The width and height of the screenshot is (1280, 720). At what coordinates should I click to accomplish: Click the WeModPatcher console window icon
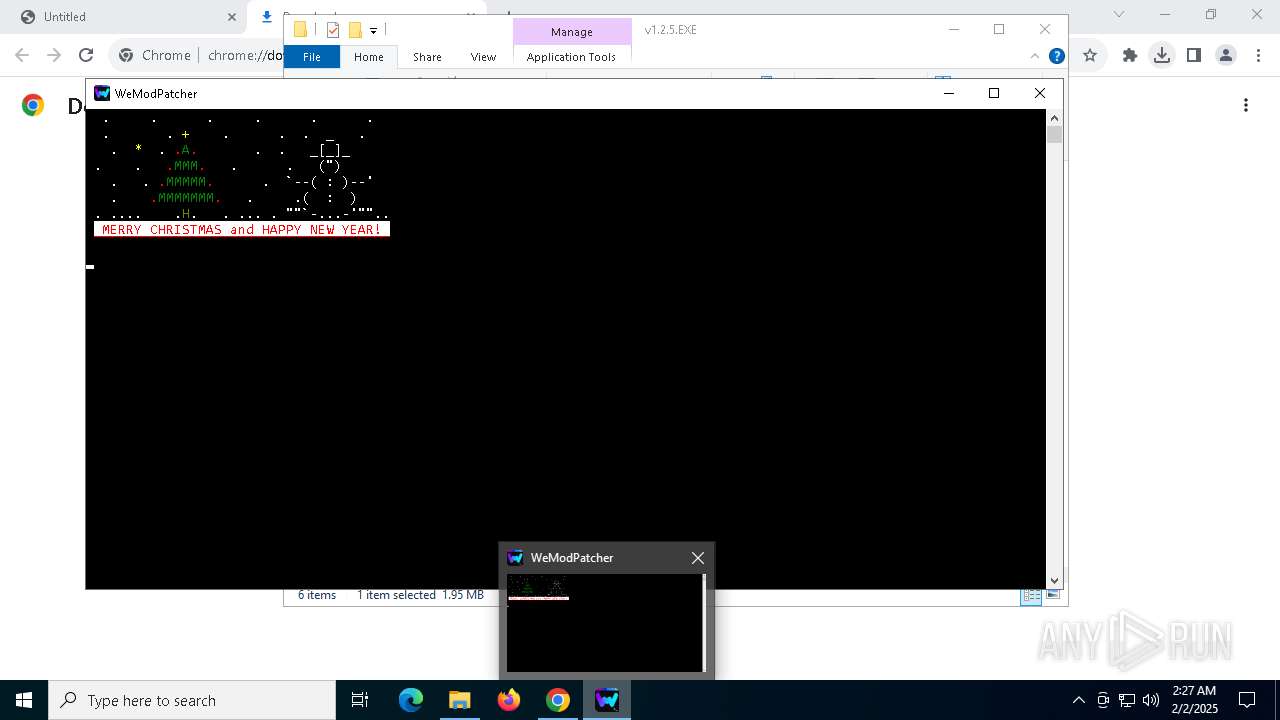tap(101, 93)
